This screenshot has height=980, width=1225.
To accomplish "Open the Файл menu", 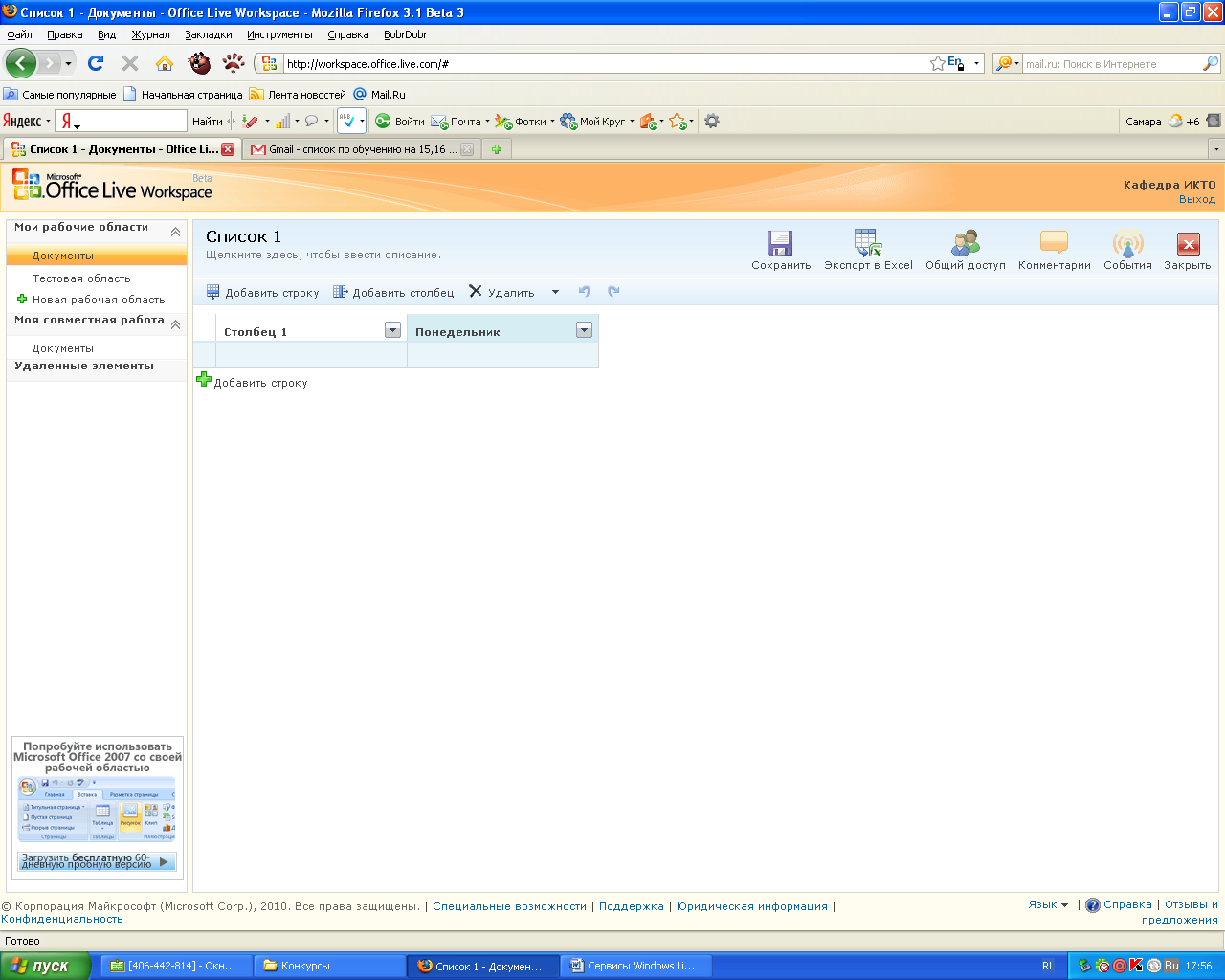I will point(19,34).
